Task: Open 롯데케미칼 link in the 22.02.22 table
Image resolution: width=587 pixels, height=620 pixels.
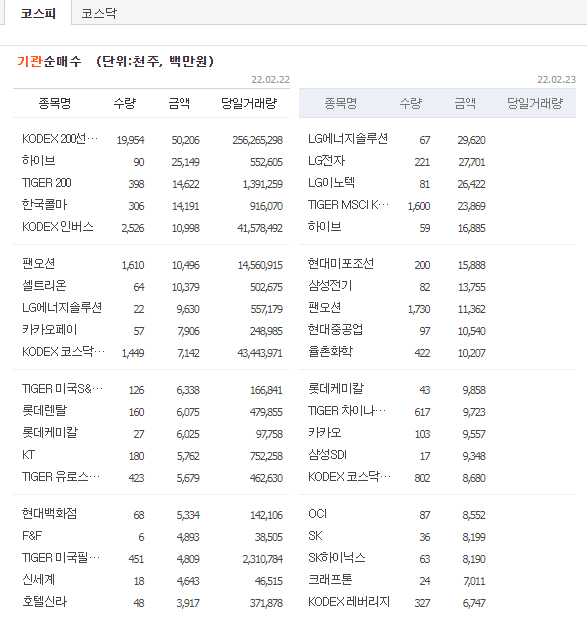Action: coord(50,433)
